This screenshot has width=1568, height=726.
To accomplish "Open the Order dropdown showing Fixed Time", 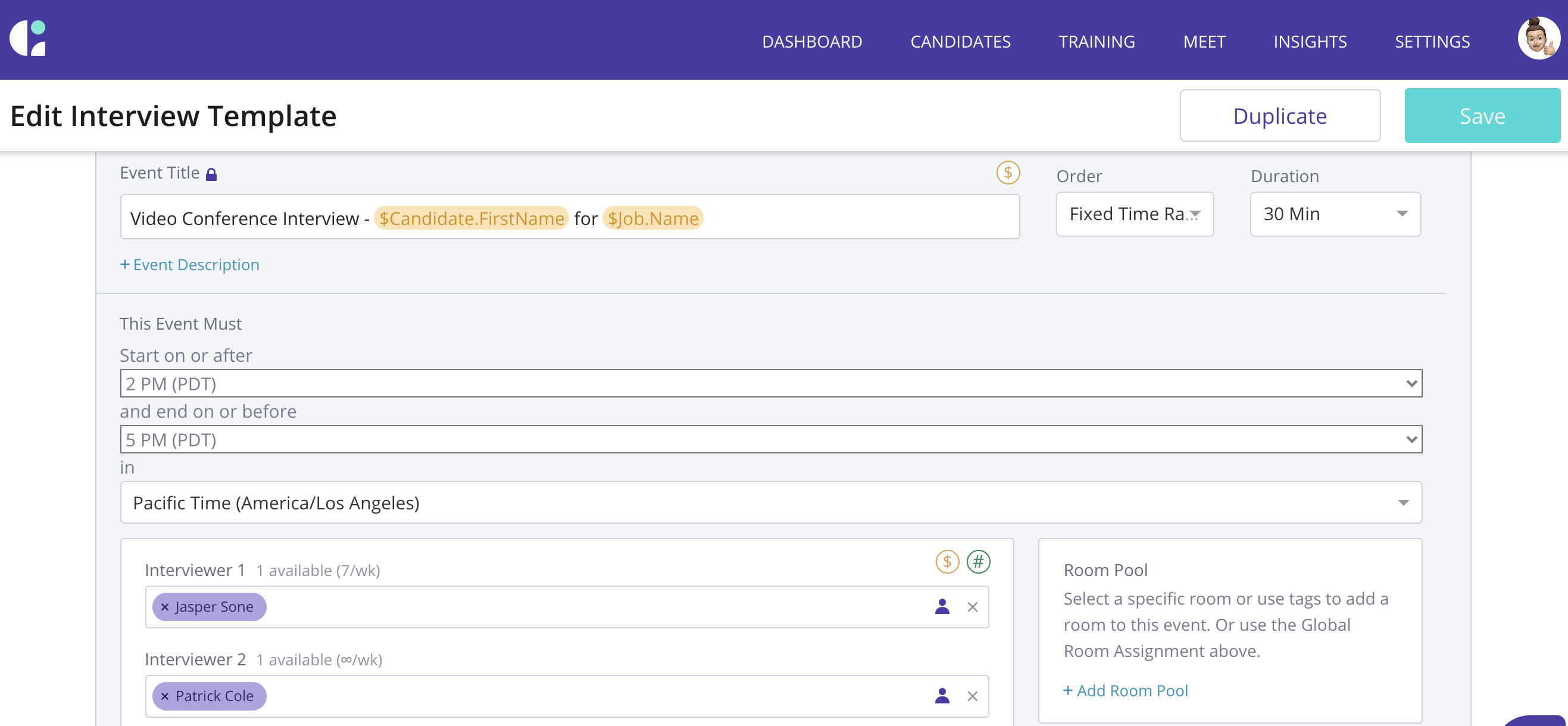I will (1134, 214).
